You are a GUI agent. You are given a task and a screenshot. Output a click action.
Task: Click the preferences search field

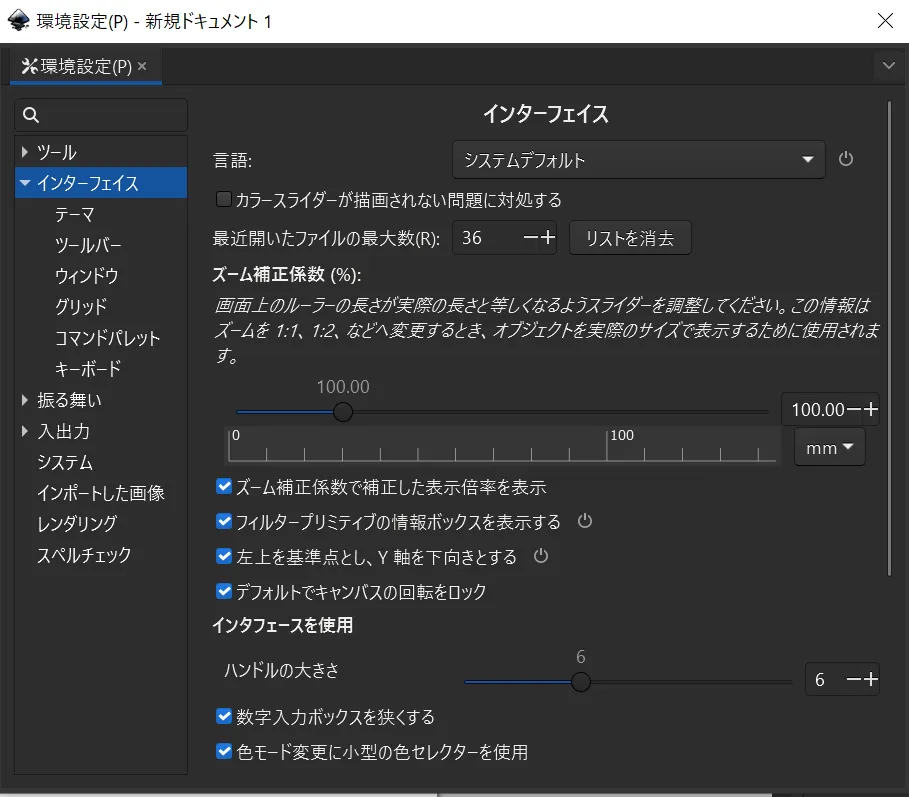point(101,115)
